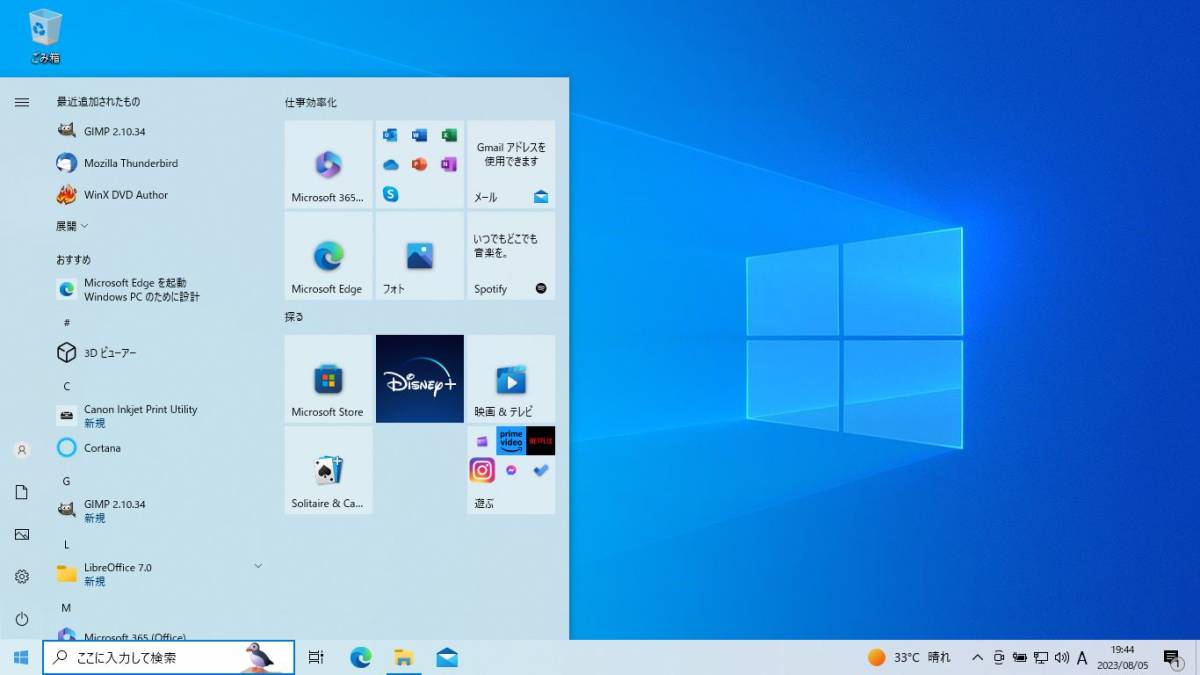Select the 探る tile group header

(x=294, y=316)
